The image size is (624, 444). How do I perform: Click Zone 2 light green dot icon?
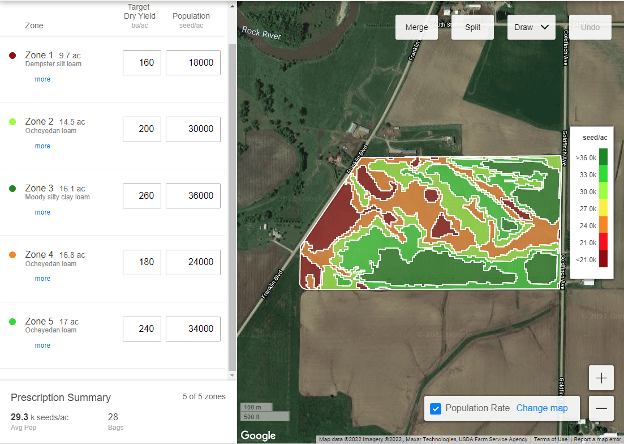(x=12, y=122)
